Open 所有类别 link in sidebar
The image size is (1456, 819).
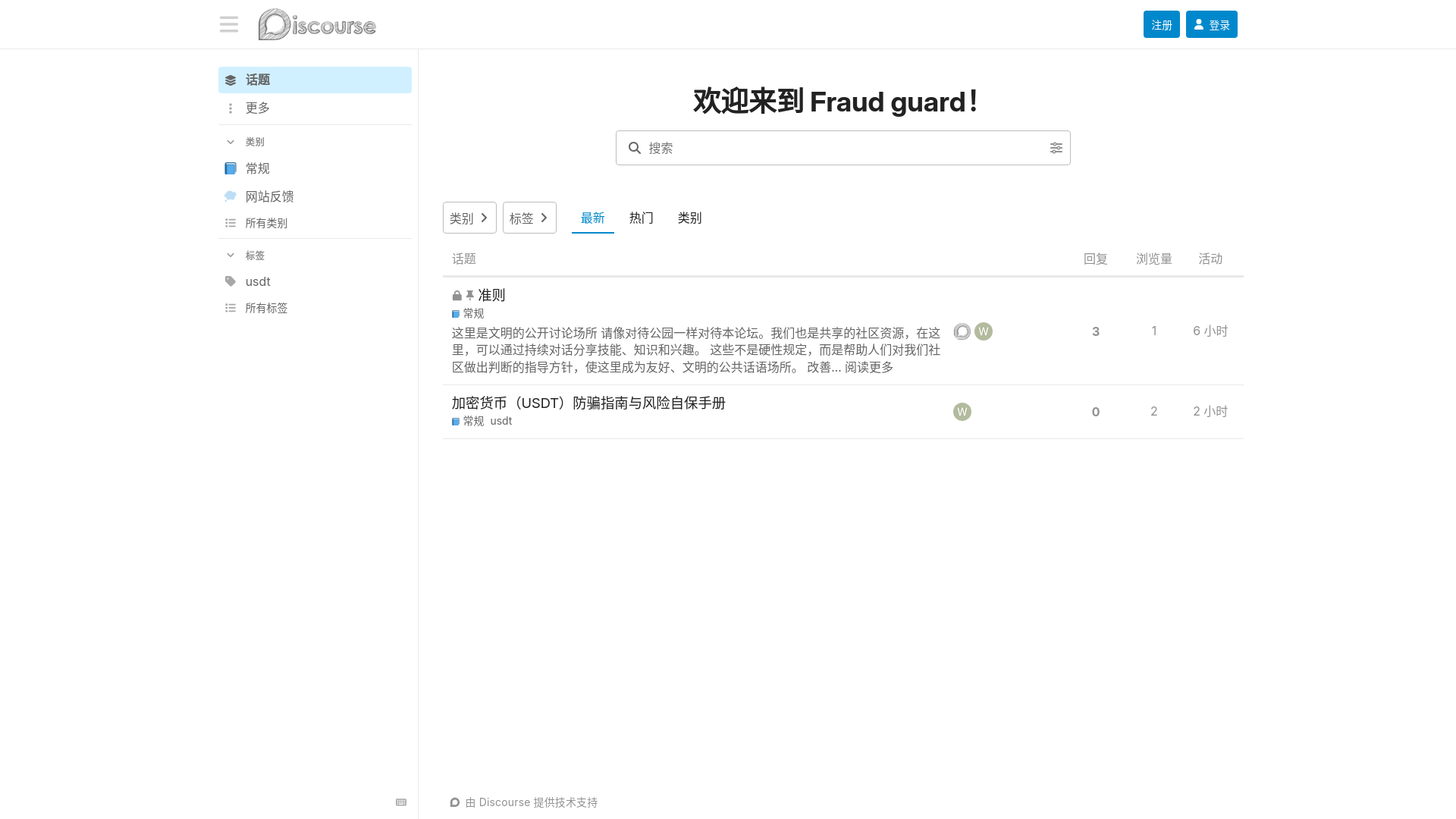click(x=315, y=223)
